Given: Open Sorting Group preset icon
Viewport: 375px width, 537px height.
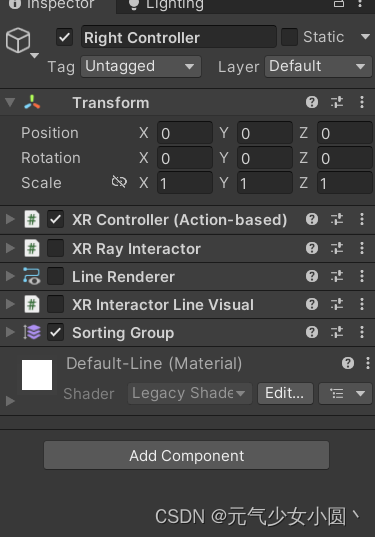Looking at the screenshot, I should (337, 332).
